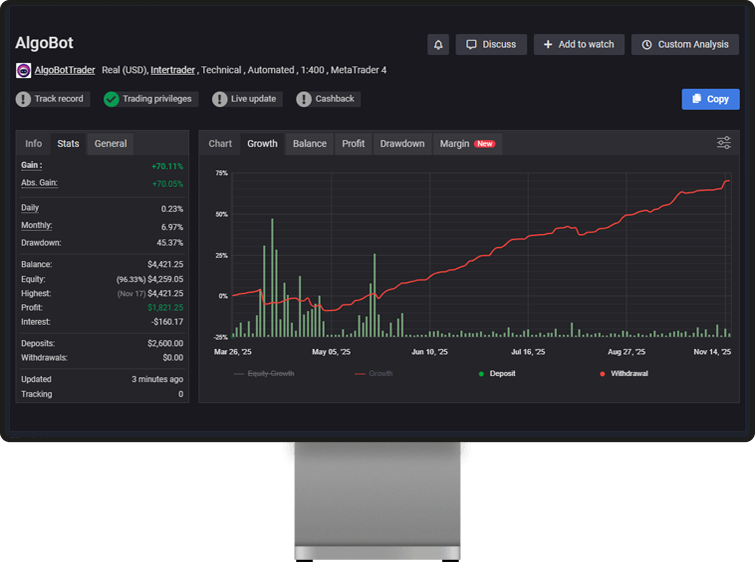
Task: Open the Custom Analysis button
Action: point(685,45)
